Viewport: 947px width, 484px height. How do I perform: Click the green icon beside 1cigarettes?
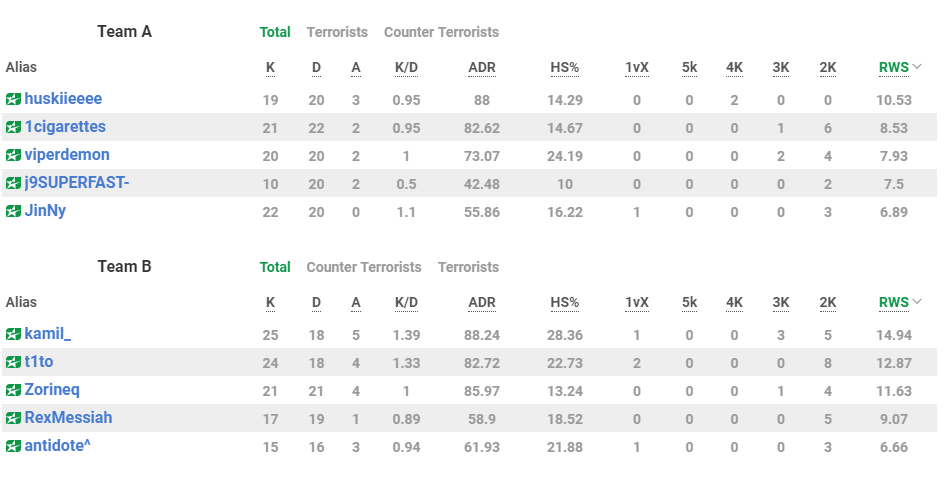pyautogui.click(x=13, y=128)
